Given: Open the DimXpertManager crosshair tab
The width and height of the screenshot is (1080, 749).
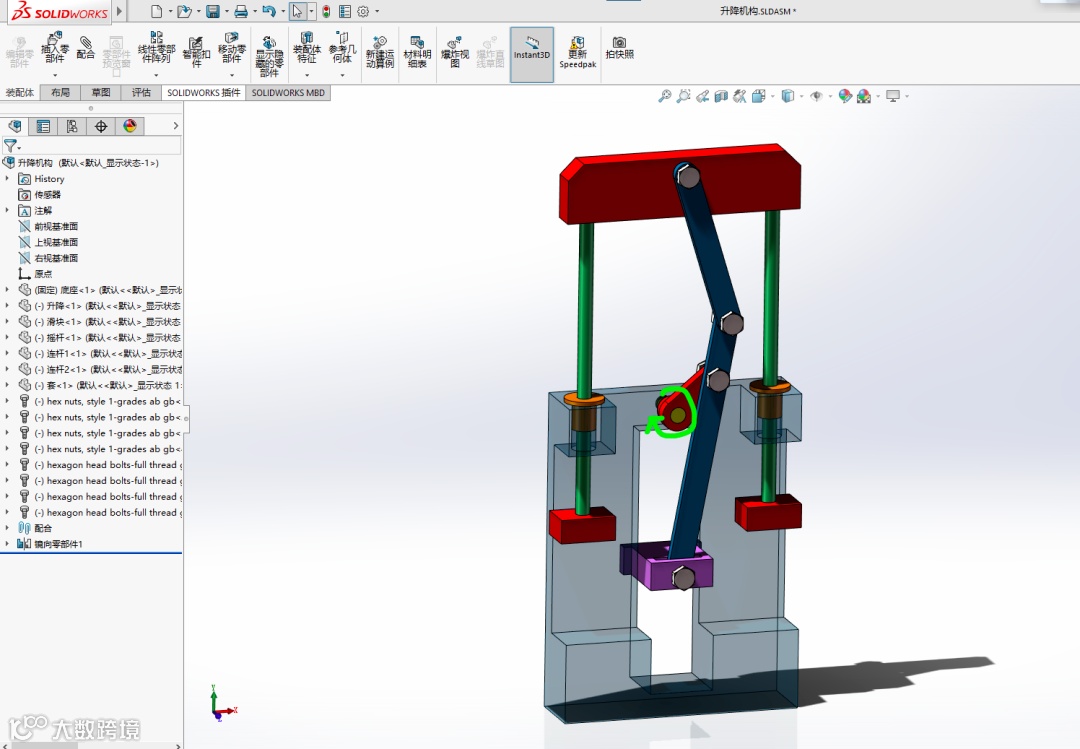Looking at the screenshot, I should [101, 126].
